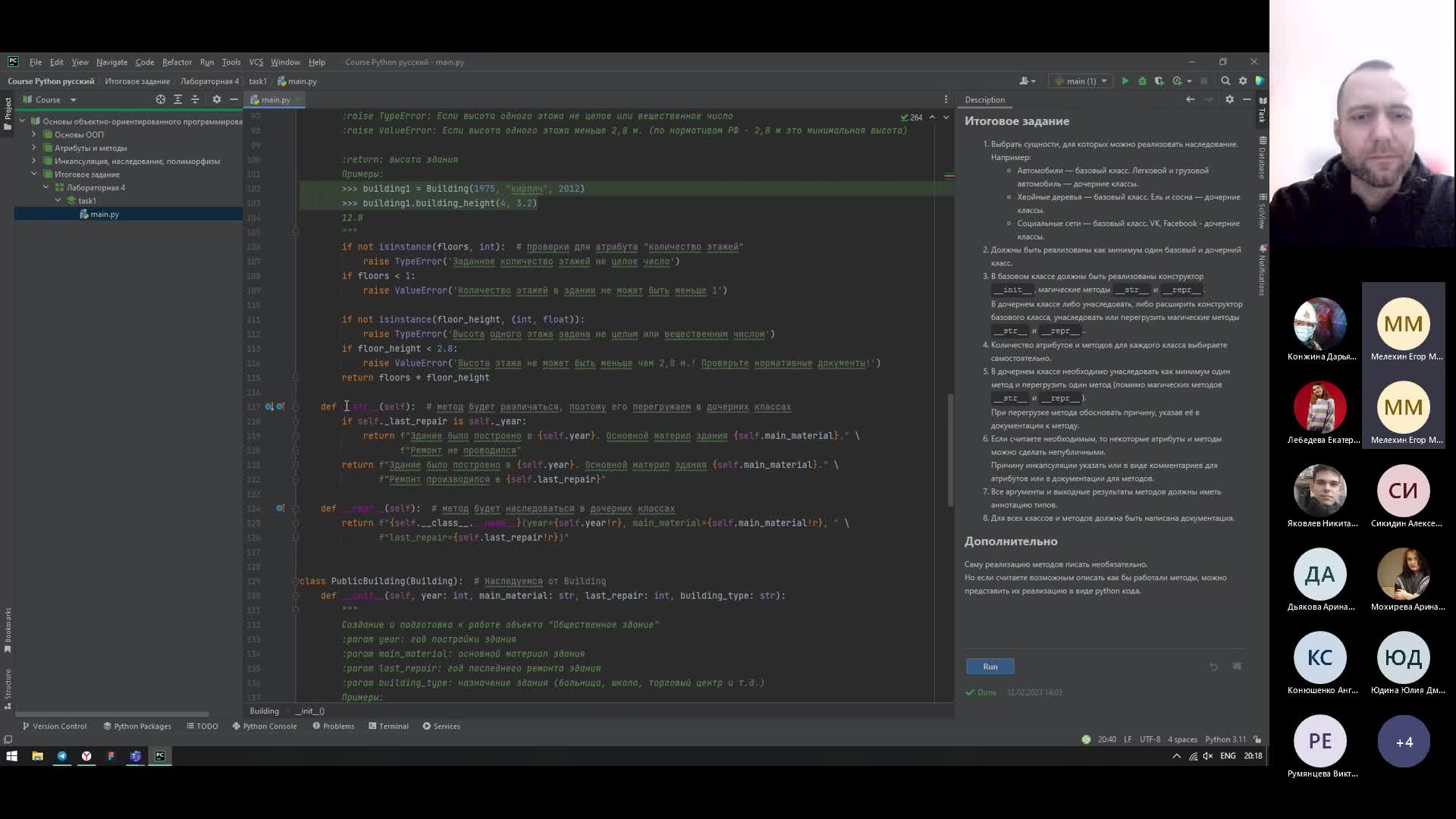The image size is (1456, 819).
Task: Click UTF-8 encoding in status bar
Action: (1150, 739)
